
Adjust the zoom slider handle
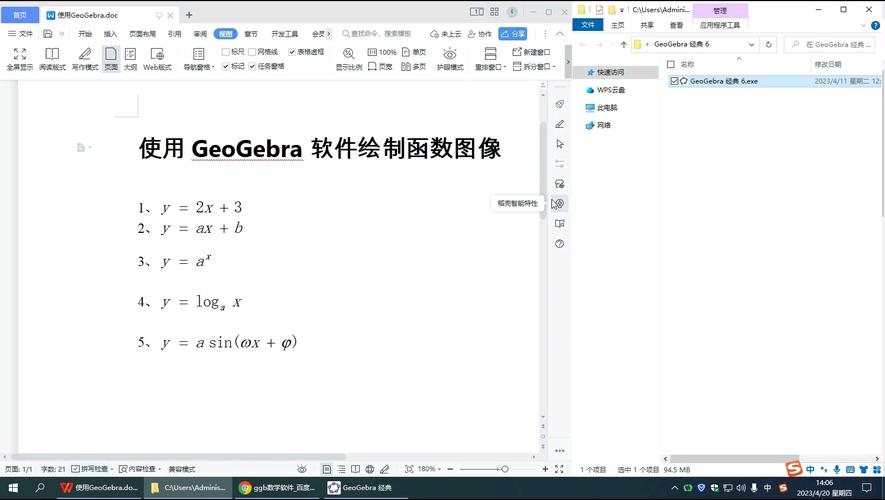click(505, 469)
